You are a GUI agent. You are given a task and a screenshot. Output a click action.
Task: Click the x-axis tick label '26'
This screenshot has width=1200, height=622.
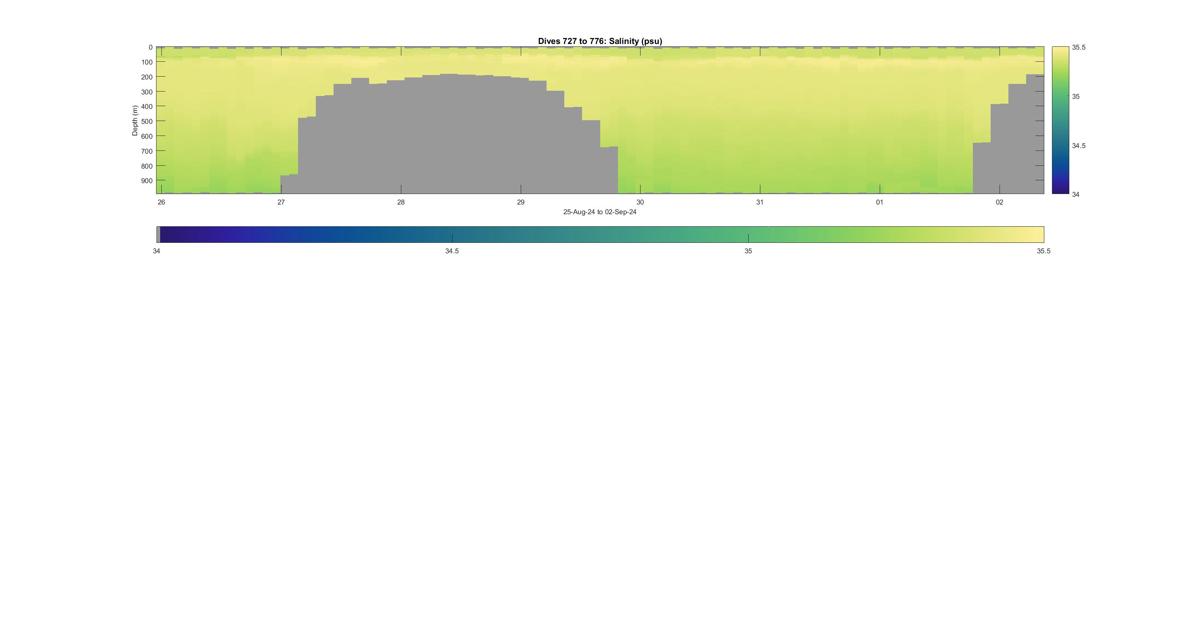click(x=161, y=202)
